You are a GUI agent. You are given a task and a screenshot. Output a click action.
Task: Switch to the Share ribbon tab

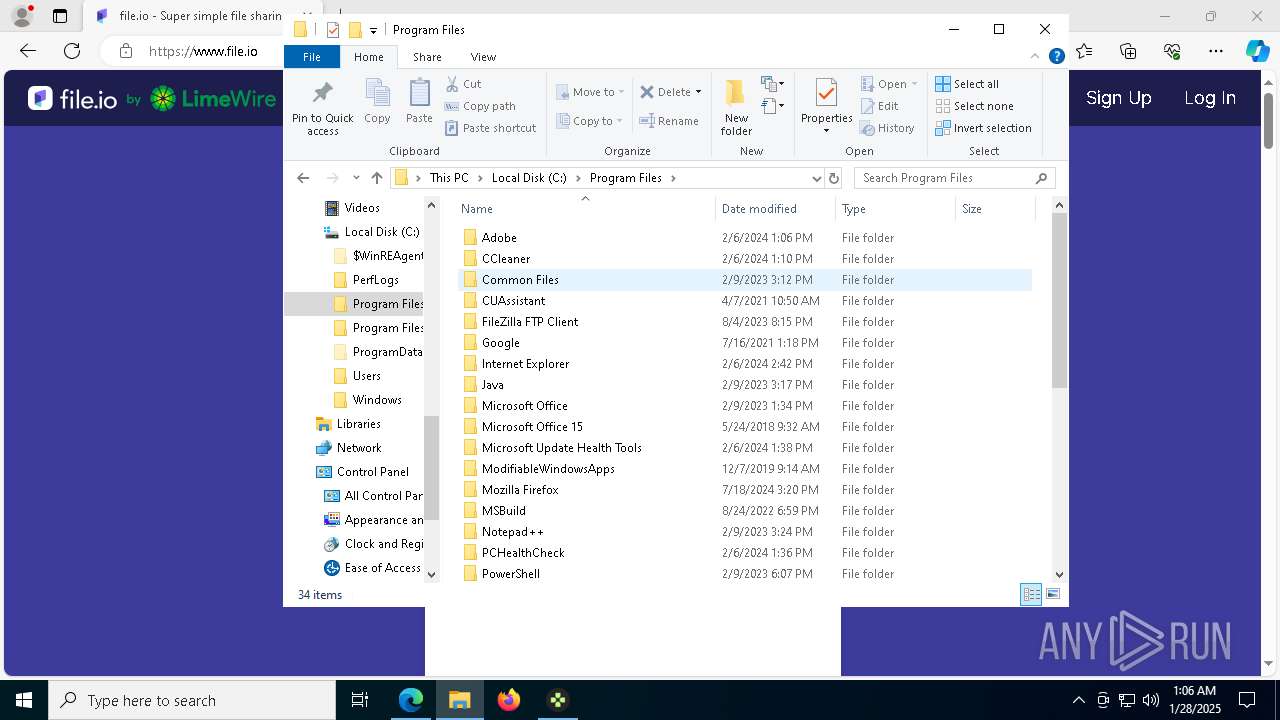(x=427, y=57)
